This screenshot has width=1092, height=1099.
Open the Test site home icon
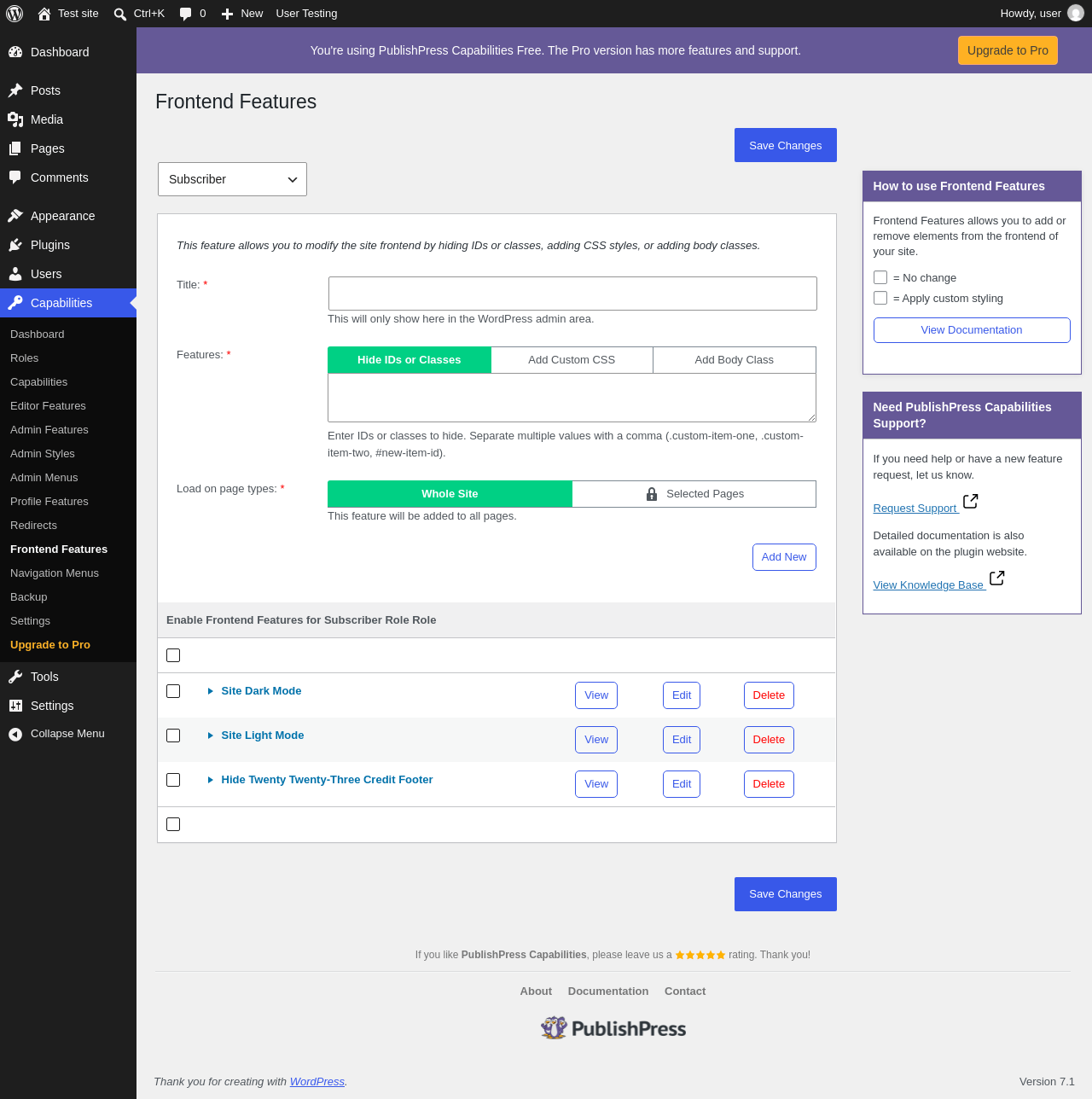[44, 14]
